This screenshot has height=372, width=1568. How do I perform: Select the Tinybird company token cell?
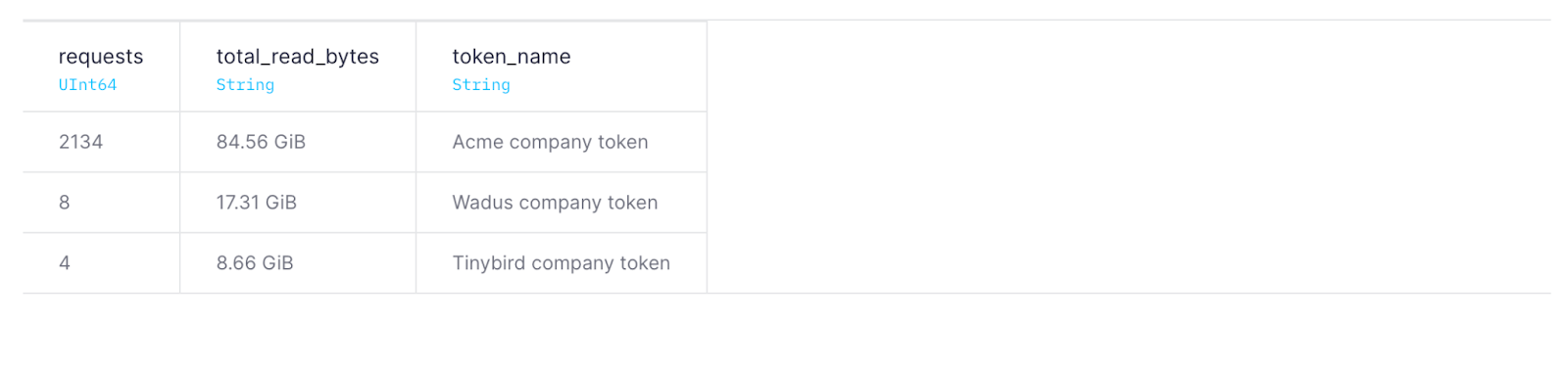562,263
